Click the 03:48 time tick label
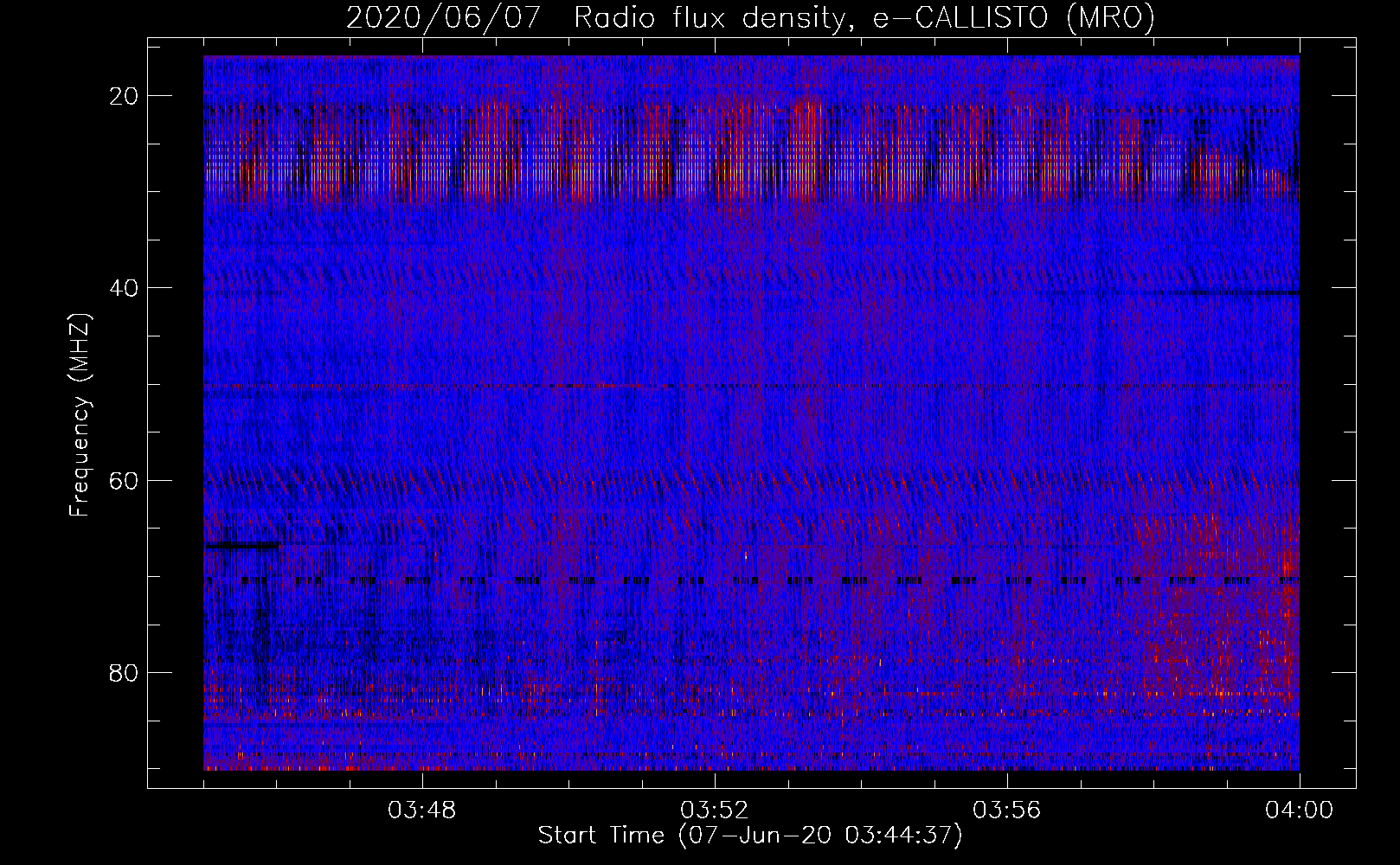1400x865 pixels. coord(422,811)
